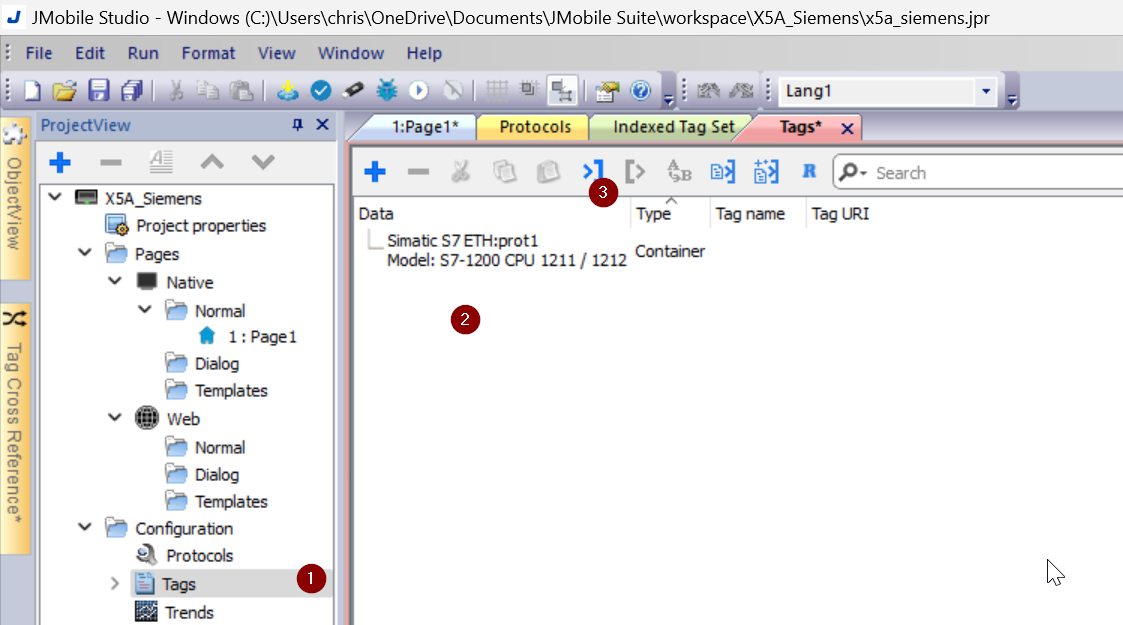Click the blue checkmark Validate icon

pos(321,91)
